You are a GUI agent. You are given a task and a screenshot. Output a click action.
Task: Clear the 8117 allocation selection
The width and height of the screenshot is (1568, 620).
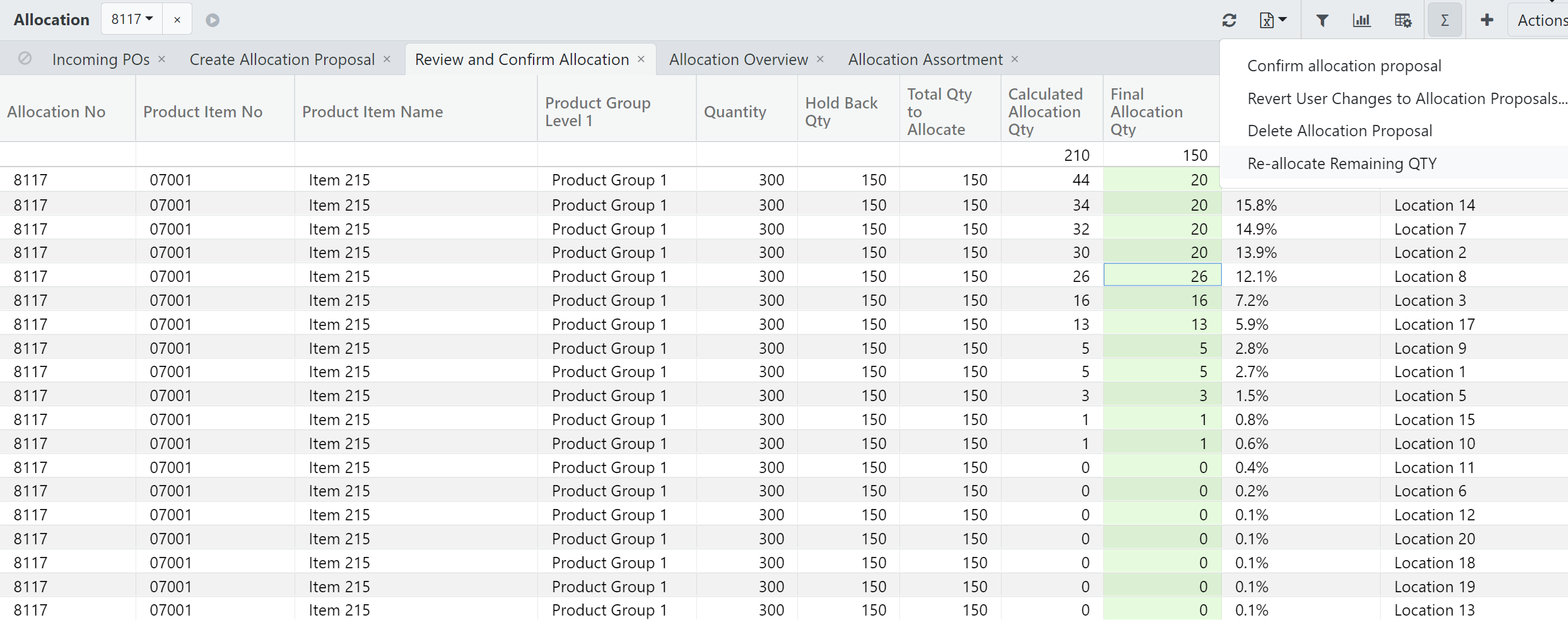tap(177, 20)
